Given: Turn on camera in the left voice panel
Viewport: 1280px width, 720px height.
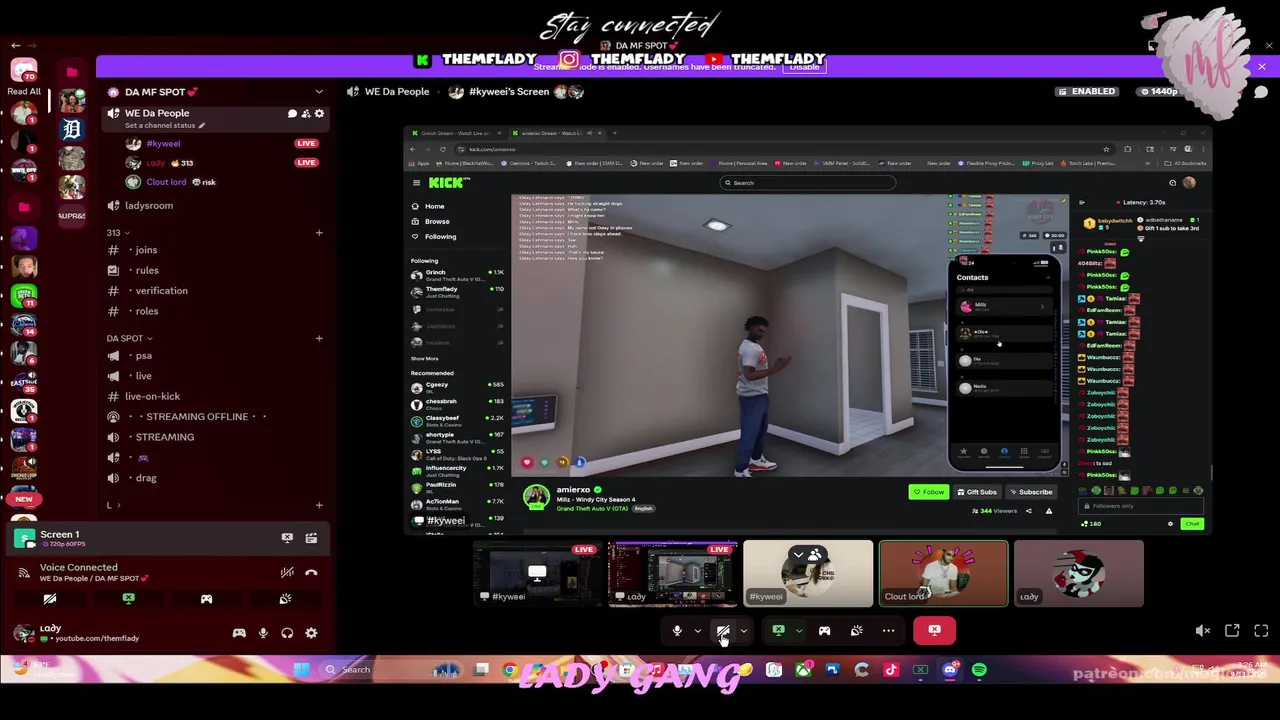Looking at the screenshot, I should (x=49, y=599).
